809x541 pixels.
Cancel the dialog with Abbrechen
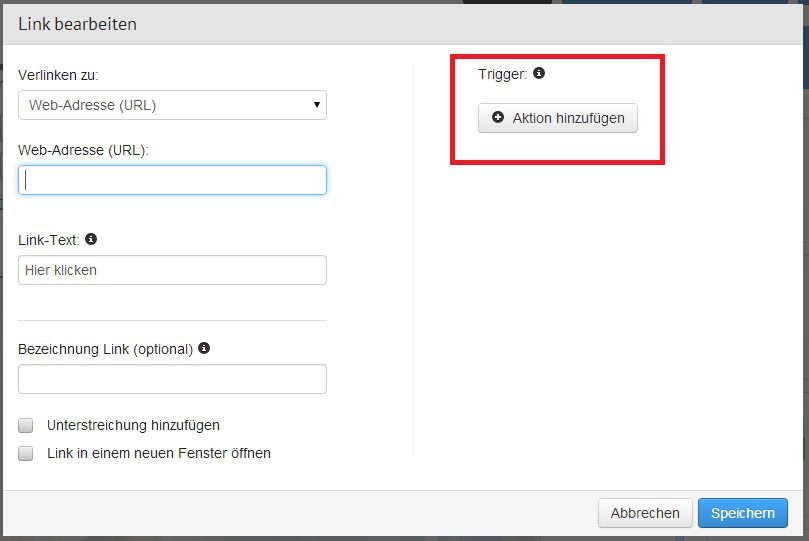645,513
